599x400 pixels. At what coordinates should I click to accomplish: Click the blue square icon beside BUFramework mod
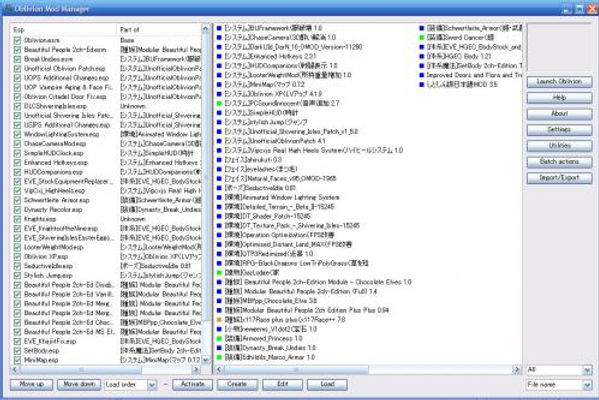pos(219,28)
